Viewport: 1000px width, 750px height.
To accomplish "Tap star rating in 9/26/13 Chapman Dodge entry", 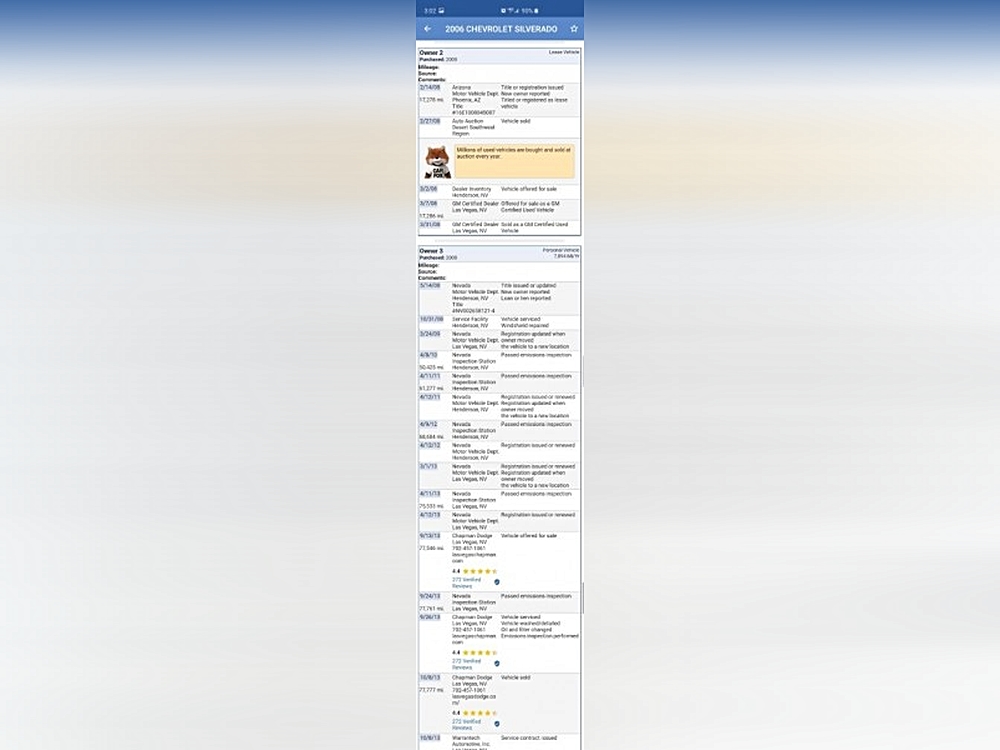I will coord(479,653).
